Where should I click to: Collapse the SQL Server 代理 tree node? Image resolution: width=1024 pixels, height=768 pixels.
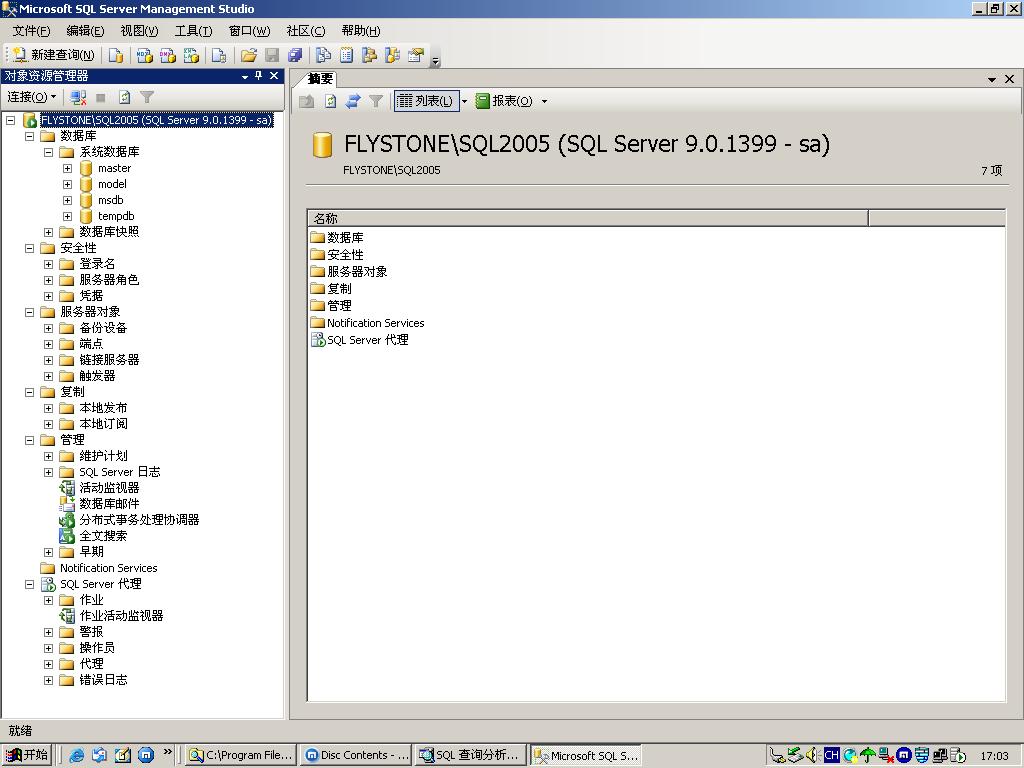[29, 584]
